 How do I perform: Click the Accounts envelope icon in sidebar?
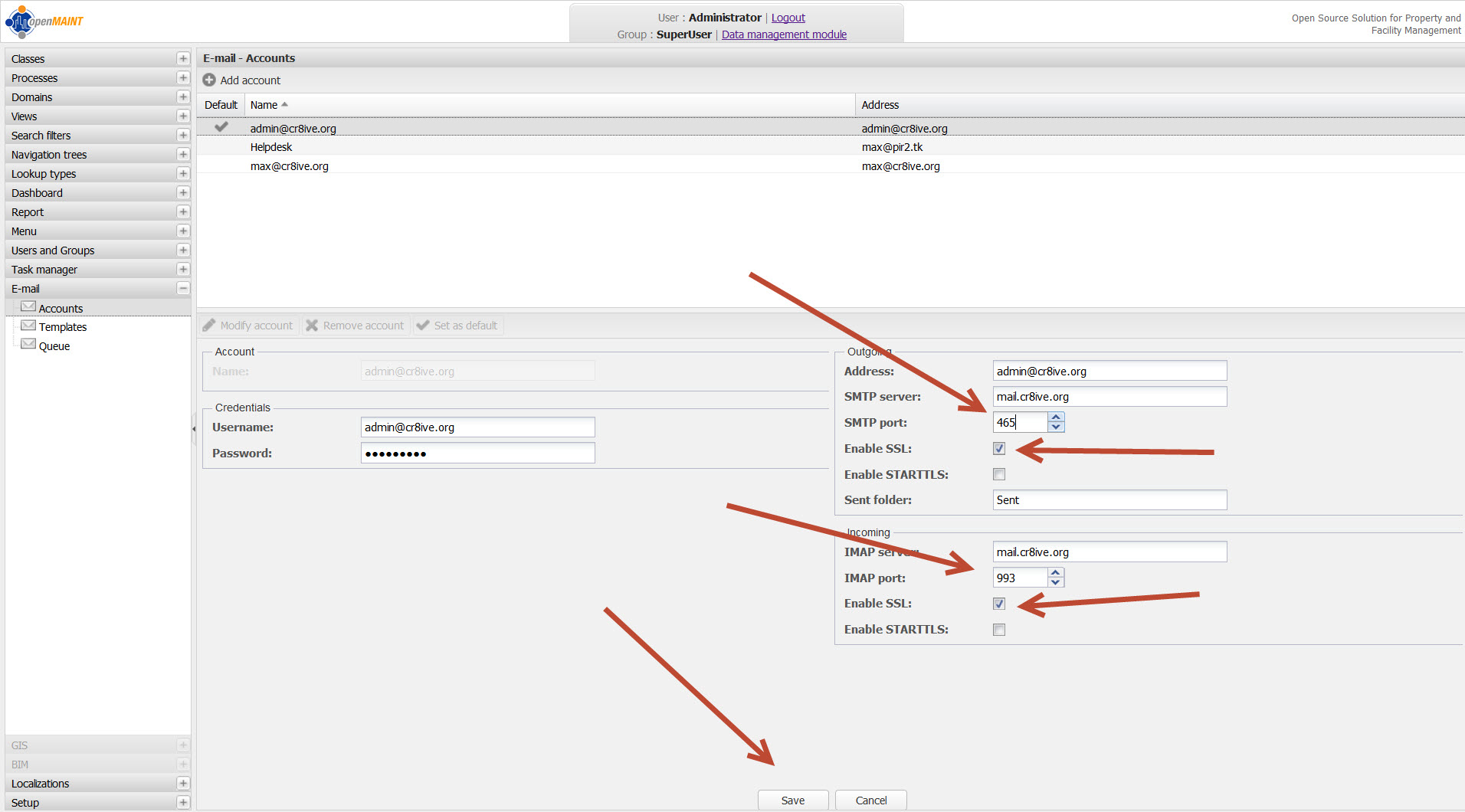28,307
